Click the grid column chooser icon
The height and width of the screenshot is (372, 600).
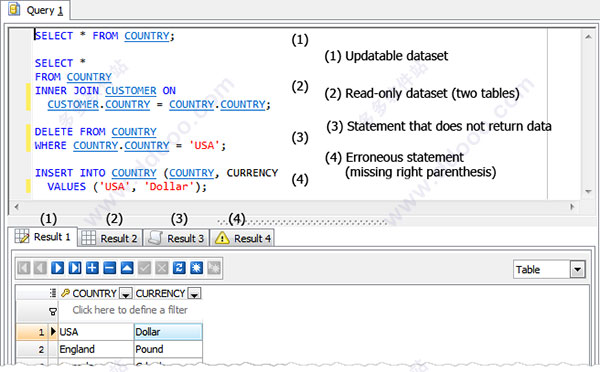[53, 293]
